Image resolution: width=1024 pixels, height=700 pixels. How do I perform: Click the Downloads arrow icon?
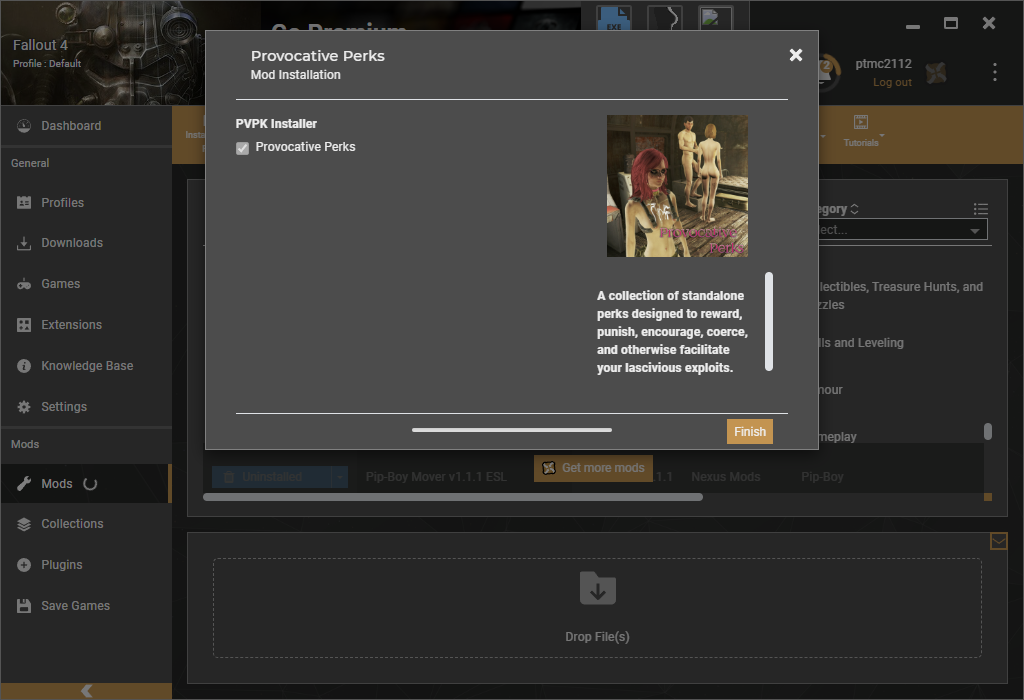(24, 244)
